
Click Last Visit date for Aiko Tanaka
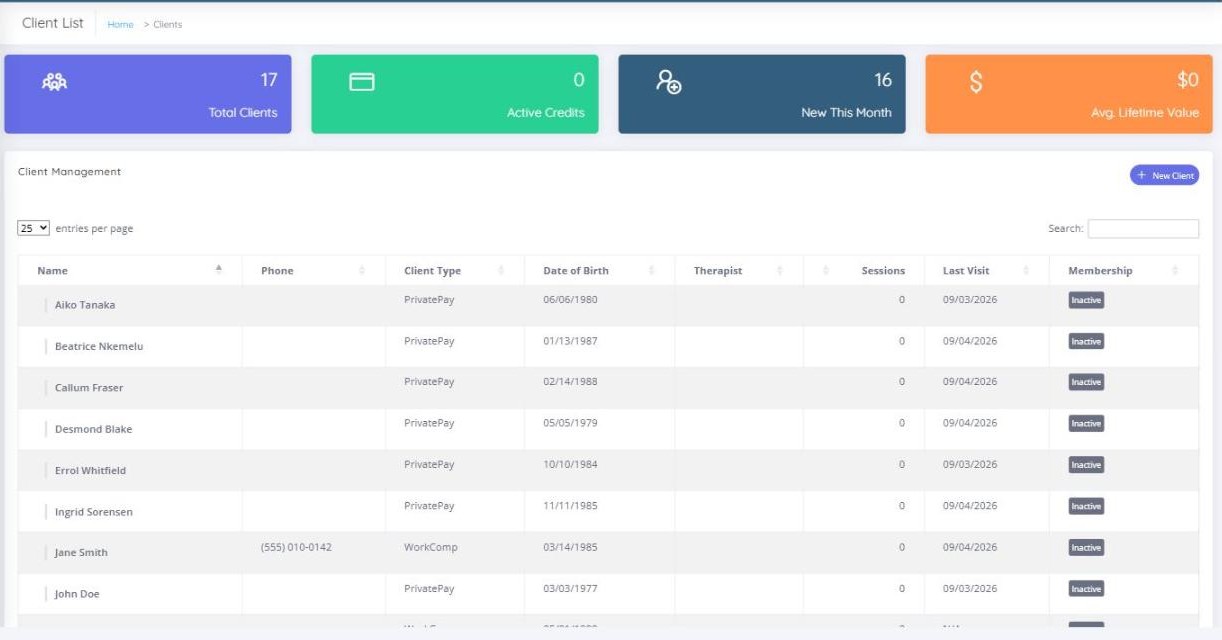[x=970, y=299]
